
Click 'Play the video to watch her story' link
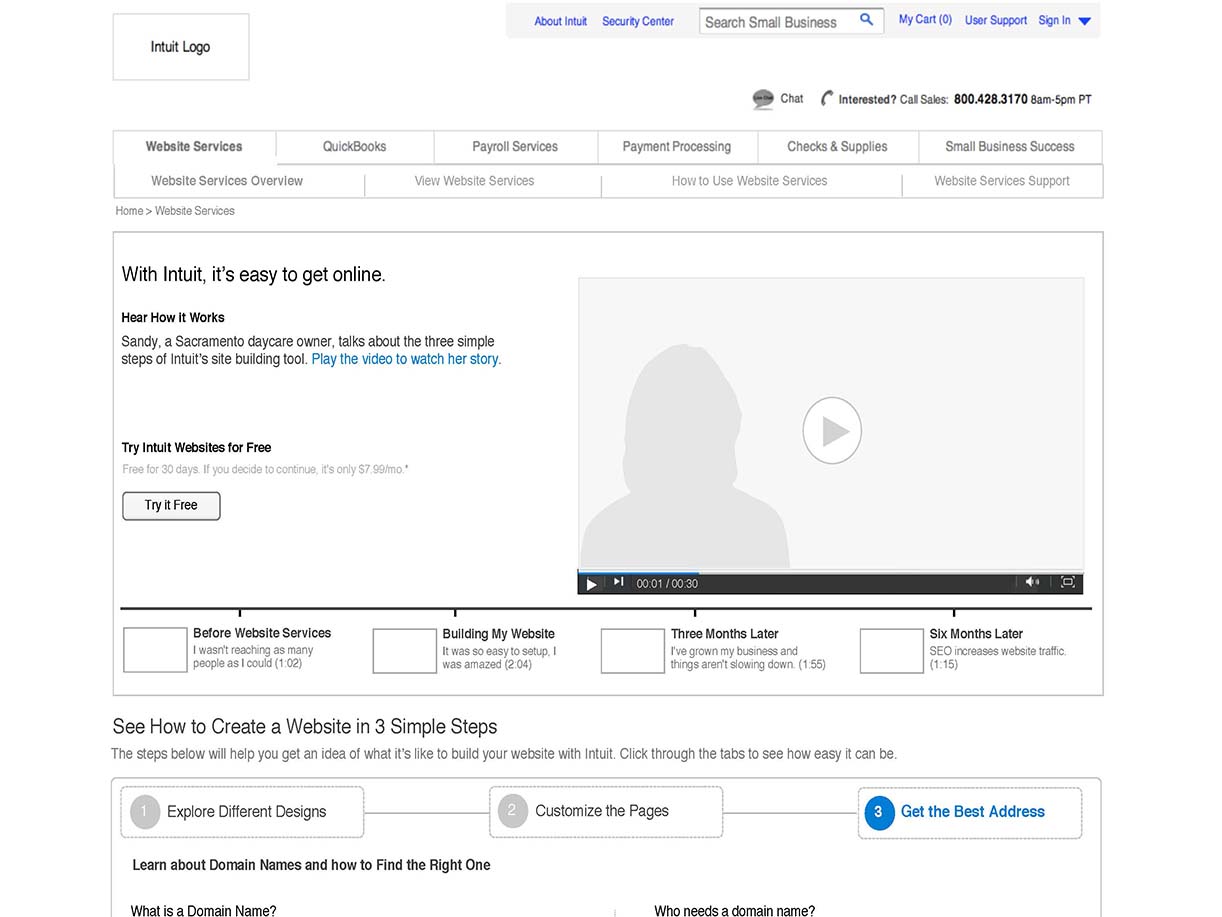(x=406, y=359)
